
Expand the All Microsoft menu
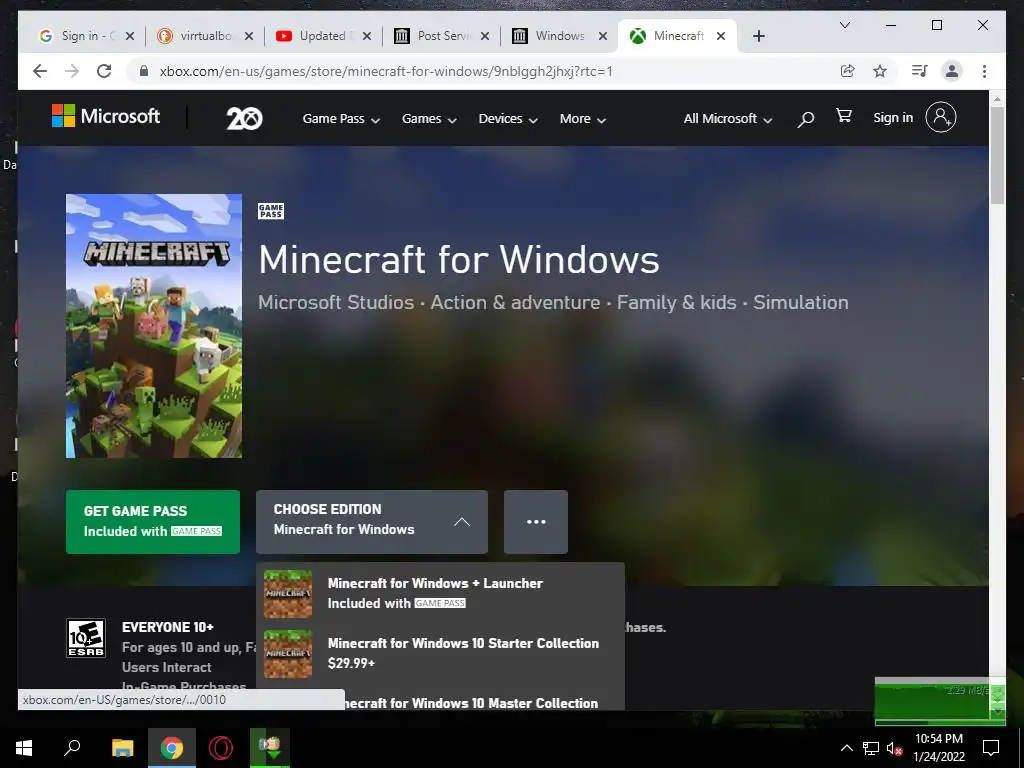(728, 119)
